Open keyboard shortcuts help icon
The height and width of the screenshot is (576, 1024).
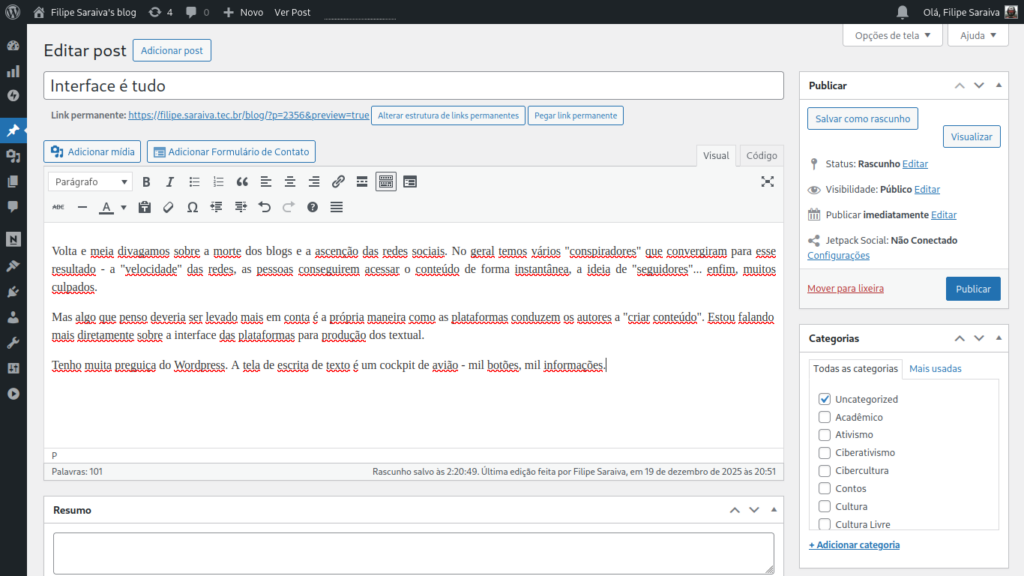click(312, 207)
